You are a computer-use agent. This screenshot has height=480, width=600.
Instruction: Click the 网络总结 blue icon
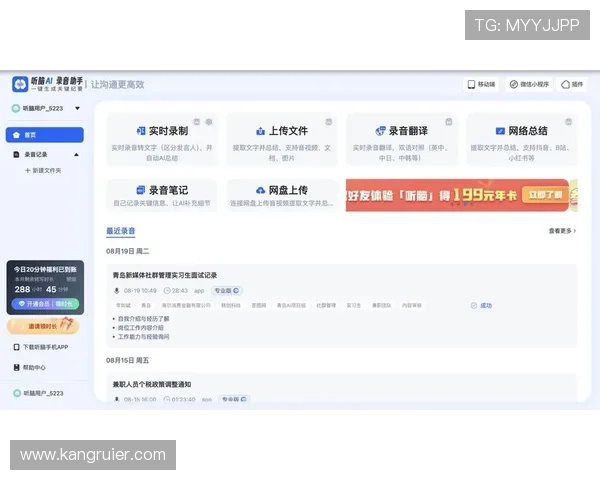(x=500, y=131)
